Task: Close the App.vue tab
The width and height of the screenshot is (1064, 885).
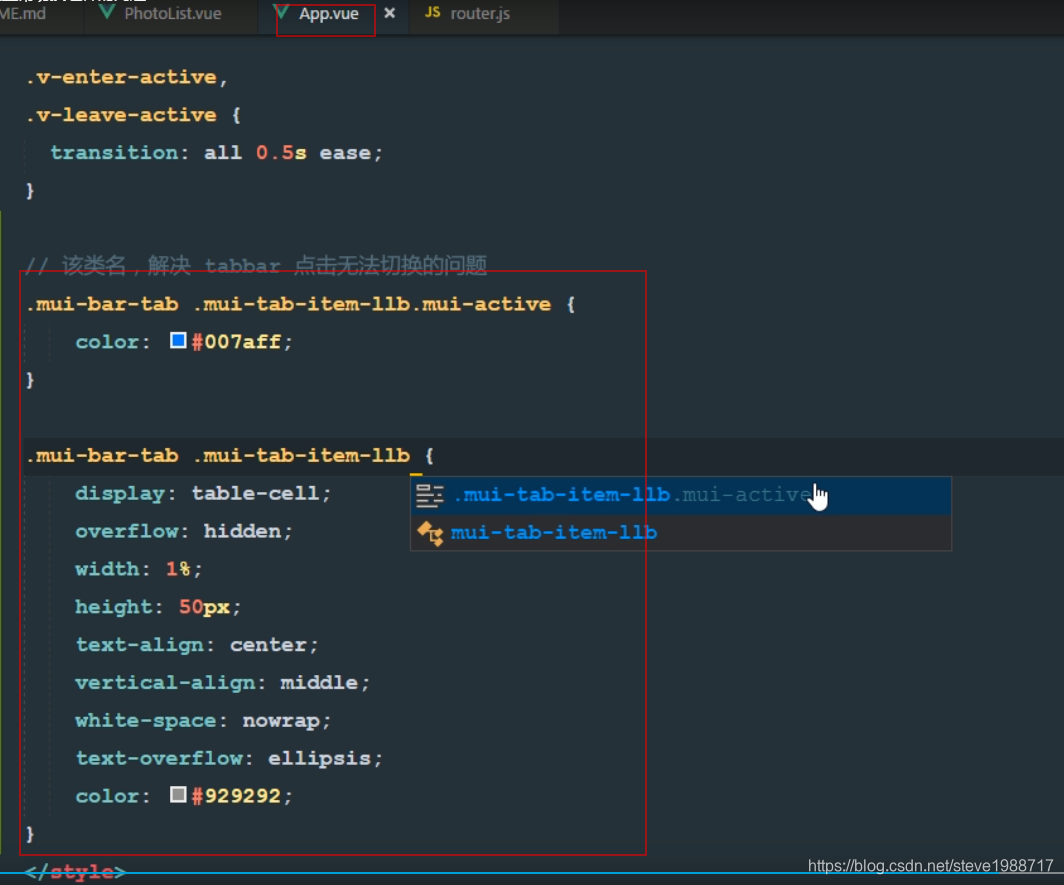Action: click(x=390, y=13)
